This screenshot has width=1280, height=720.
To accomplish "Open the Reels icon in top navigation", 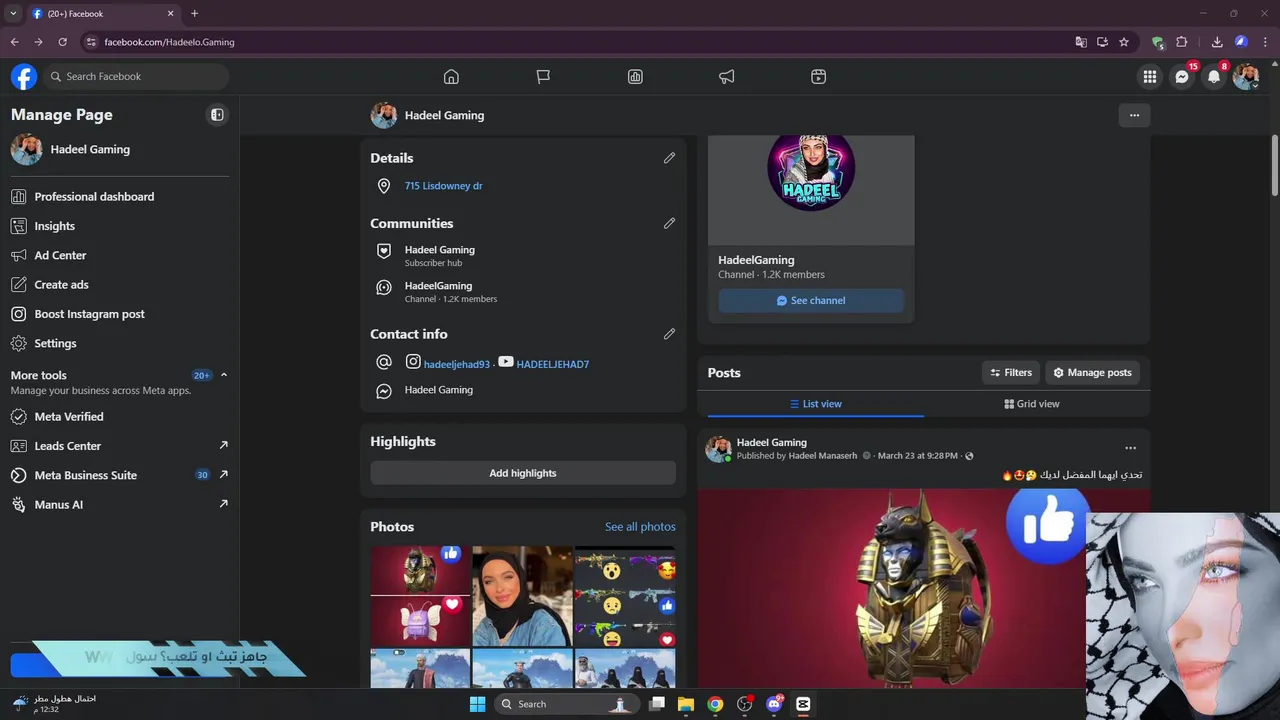I will pyautogui.click(x=819, y=76).
